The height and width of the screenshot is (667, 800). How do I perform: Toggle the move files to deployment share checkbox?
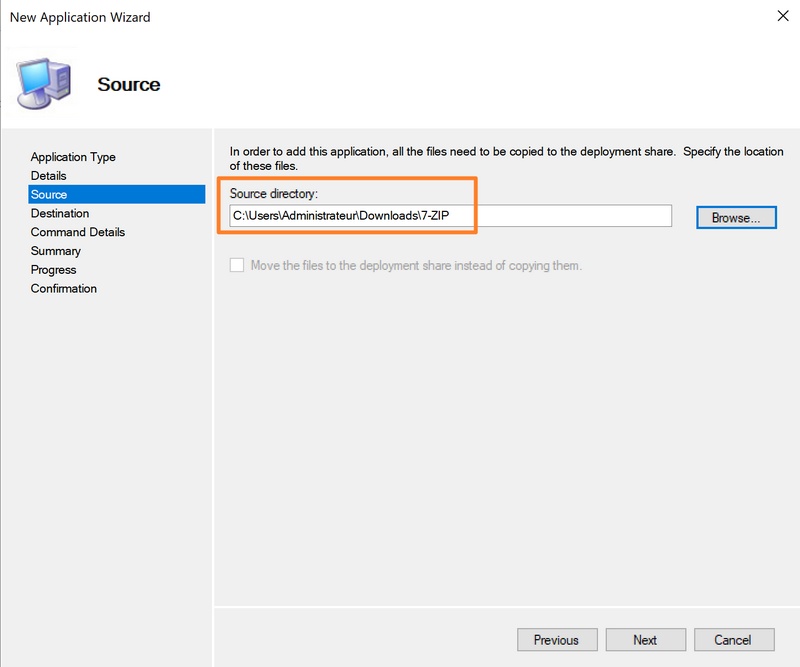tap(237, 266)
